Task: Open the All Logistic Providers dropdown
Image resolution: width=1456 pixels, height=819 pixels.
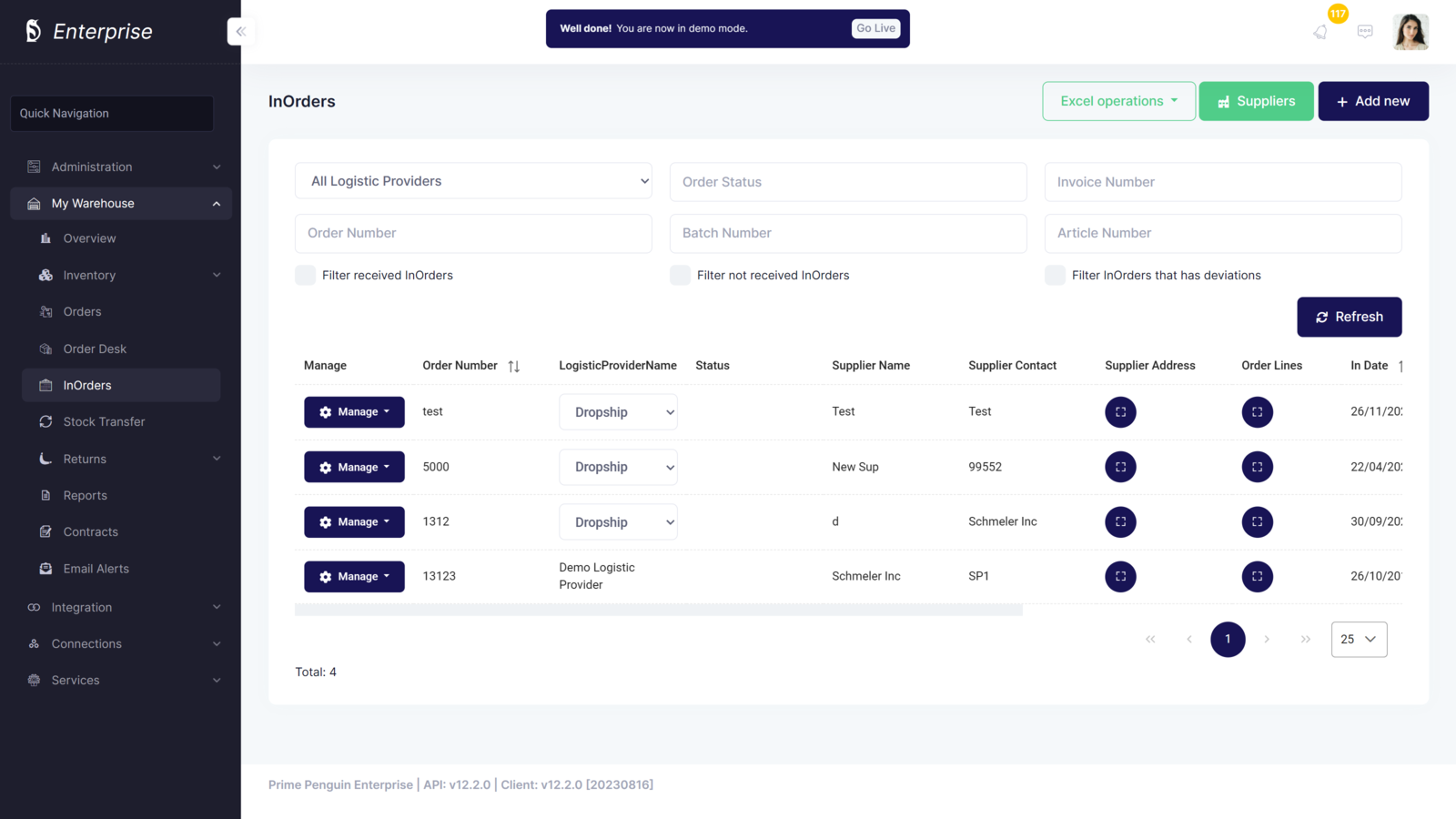Action: coord(473,181)
